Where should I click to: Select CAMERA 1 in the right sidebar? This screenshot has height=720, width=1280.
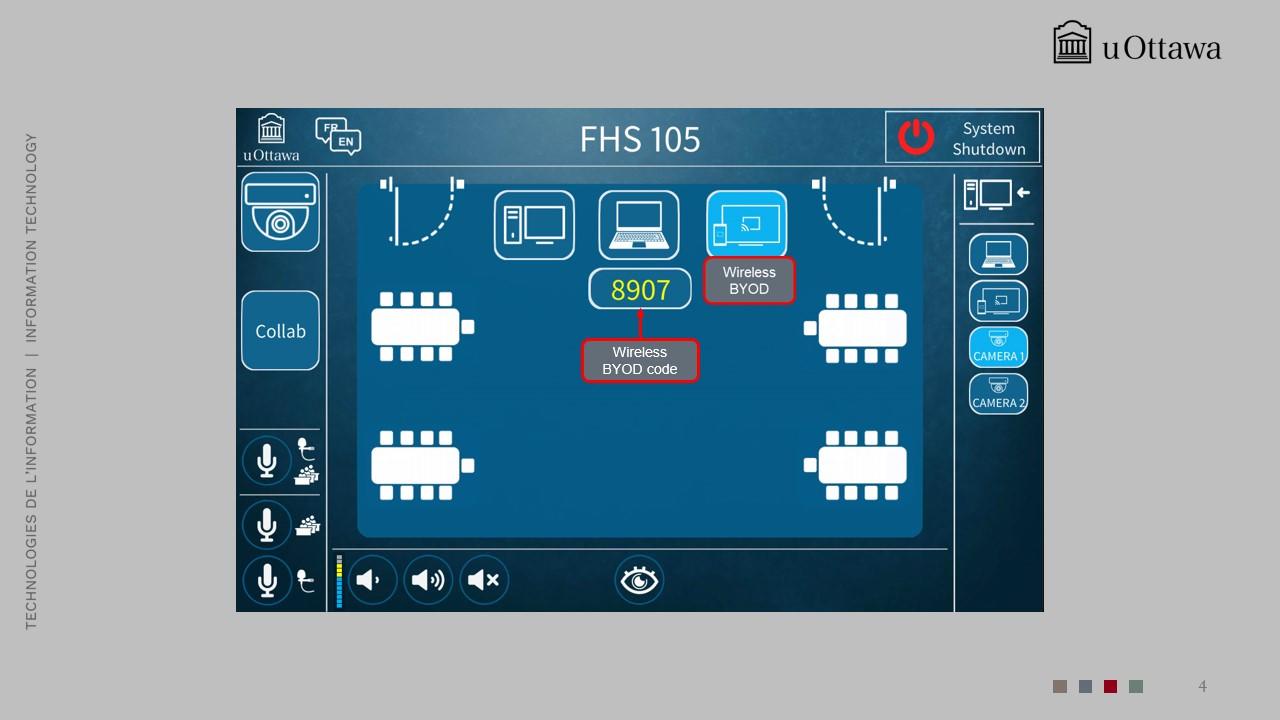pos(998,347)
